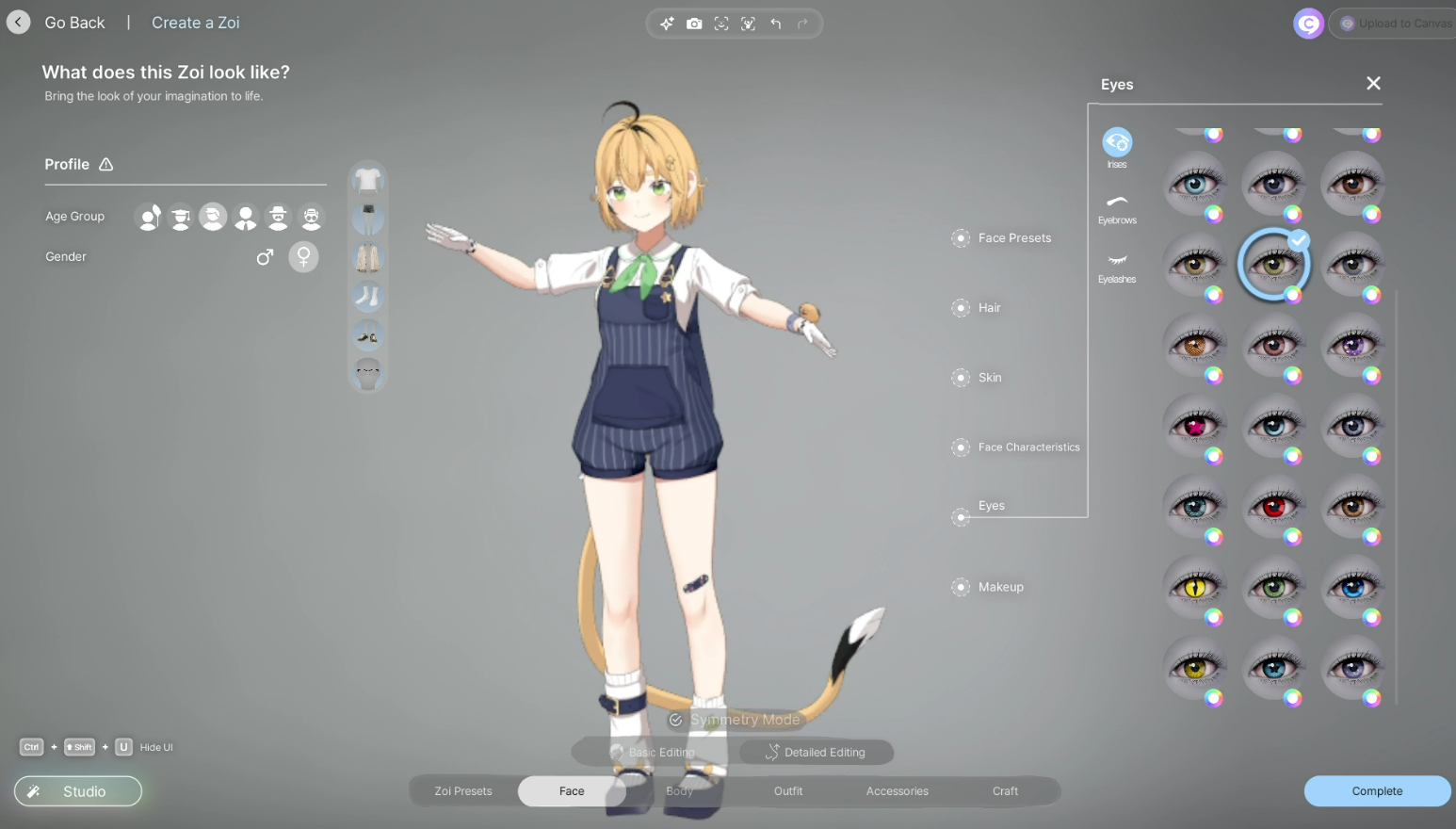Switch to the Eyelashes section

click(1117, 268)
